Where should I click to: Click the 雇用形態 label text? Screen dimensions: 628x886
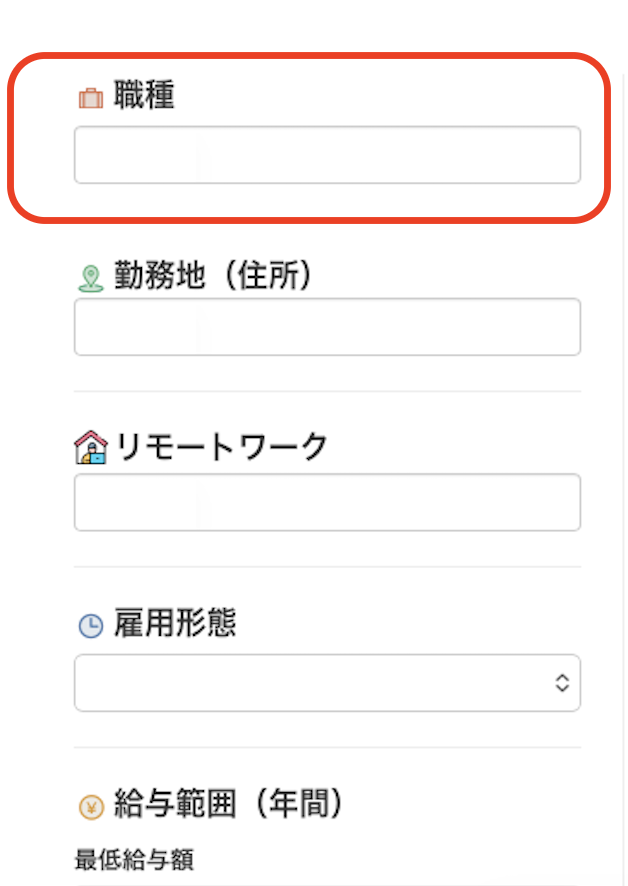175,624
